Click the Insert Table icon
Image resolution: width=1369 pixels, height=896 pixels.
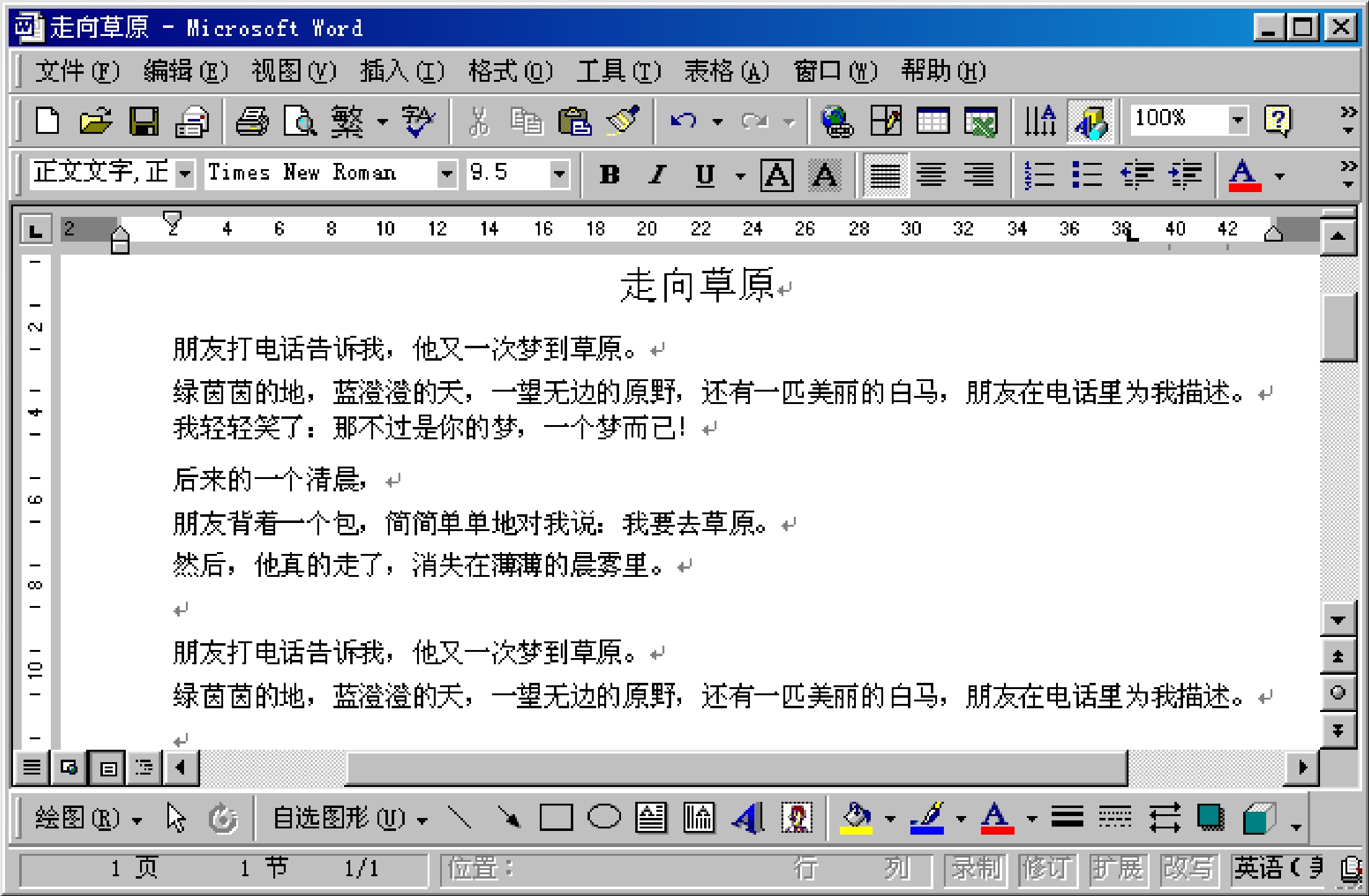933,120
